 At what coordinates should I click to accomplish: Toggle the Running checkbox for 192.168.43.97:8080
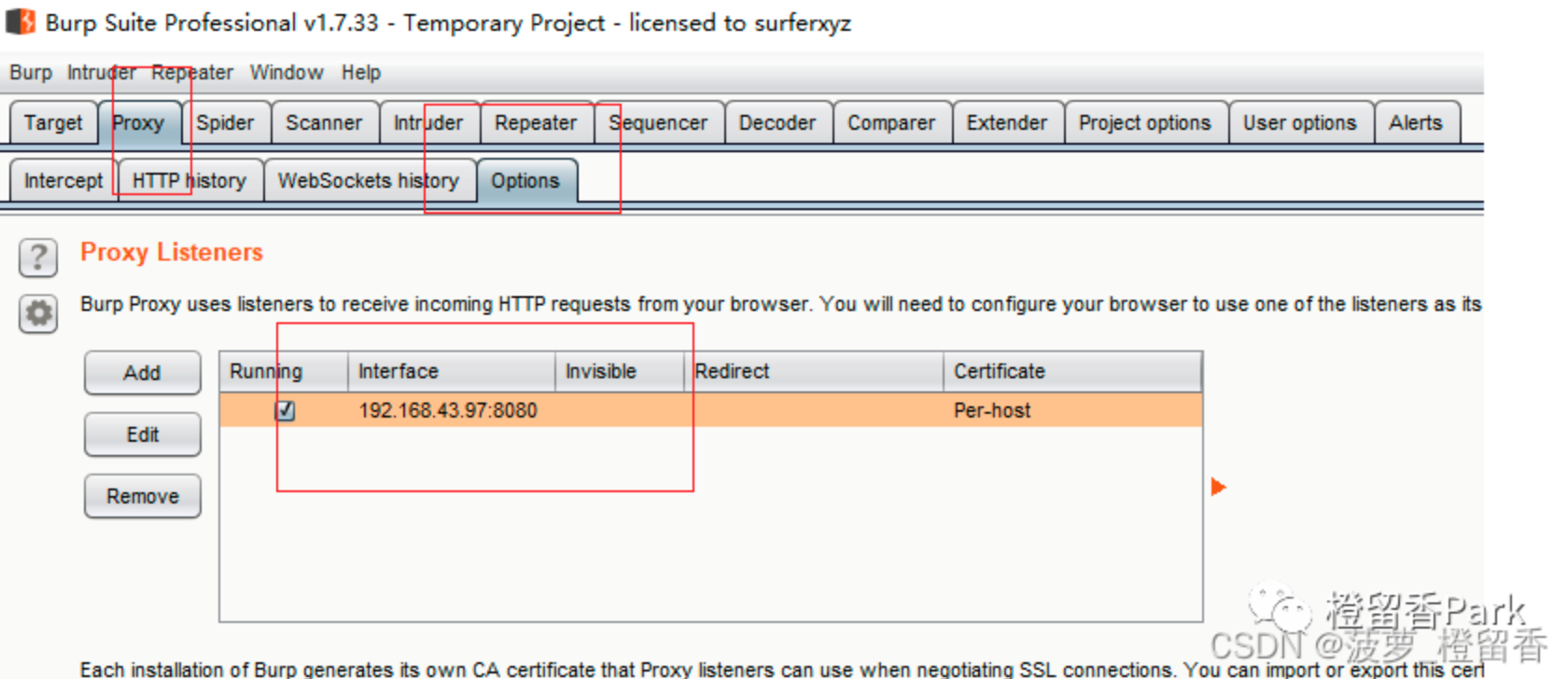pos(286,411)
